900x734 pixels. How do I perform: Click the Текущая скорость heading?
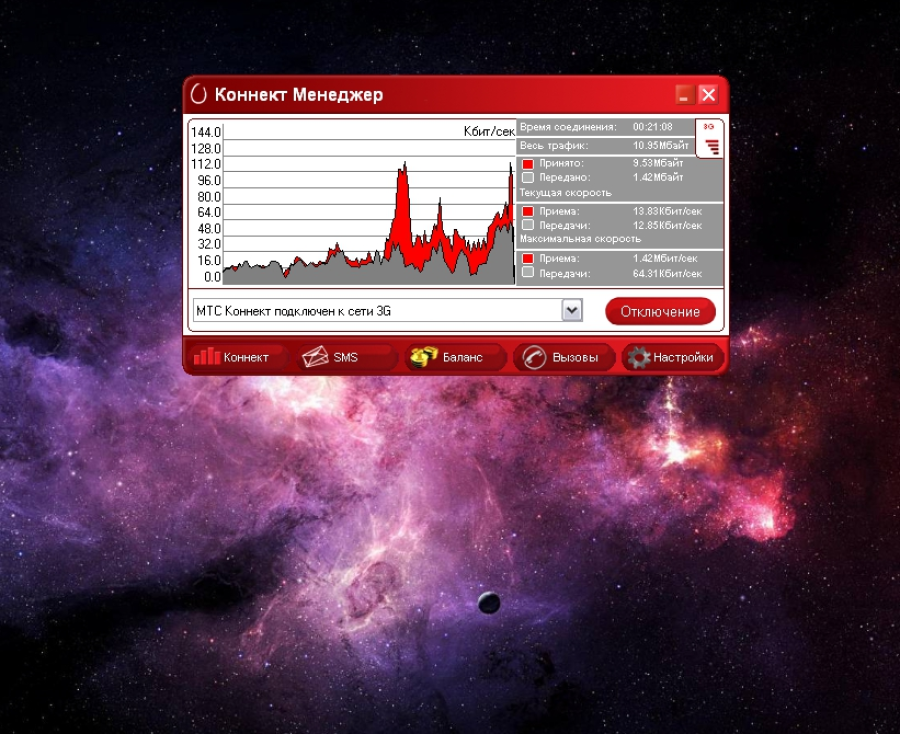coord(565,193)
